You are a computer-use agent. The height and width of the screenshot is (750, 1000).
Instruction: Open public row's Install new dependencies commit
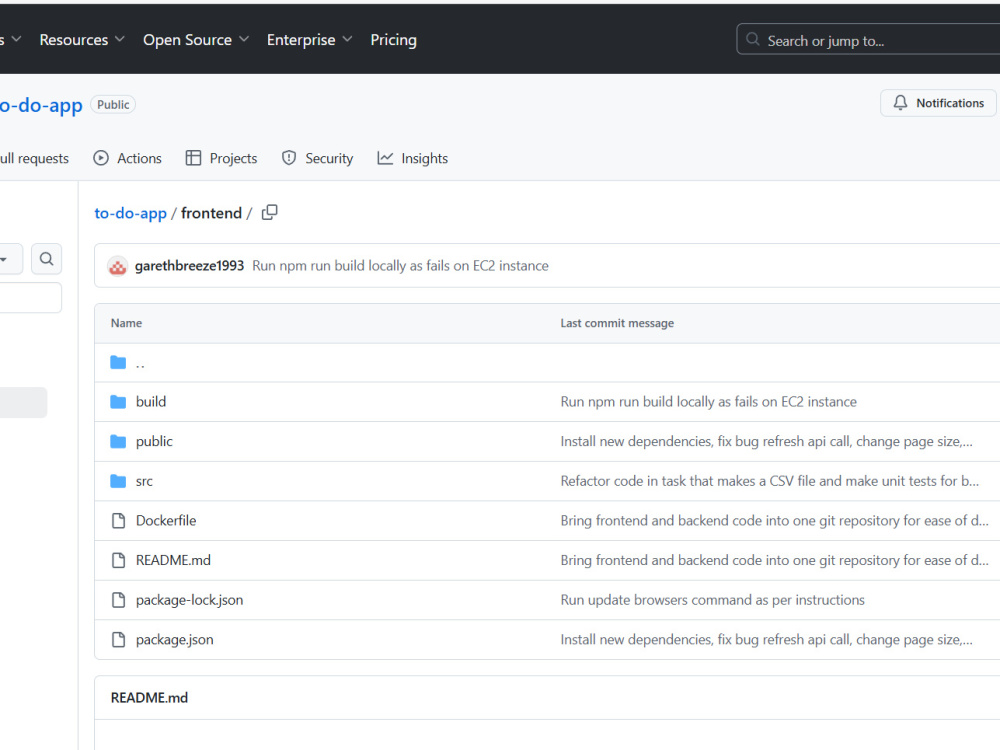[767, 441]
